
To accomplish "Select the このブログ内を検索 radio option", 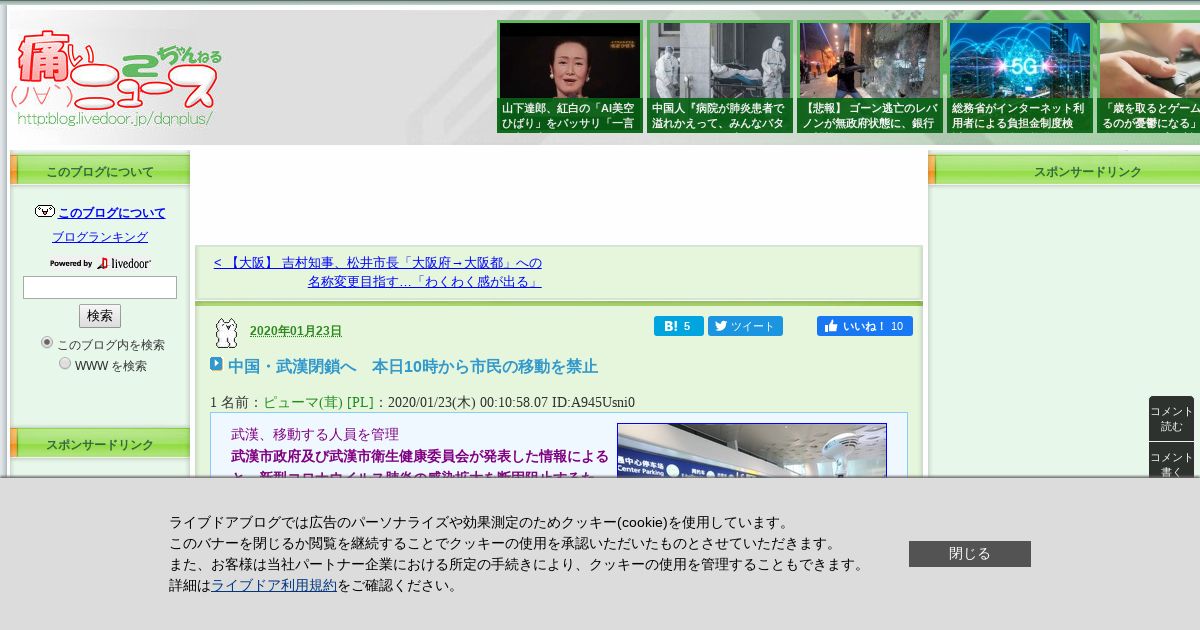I will click(47, 342).
